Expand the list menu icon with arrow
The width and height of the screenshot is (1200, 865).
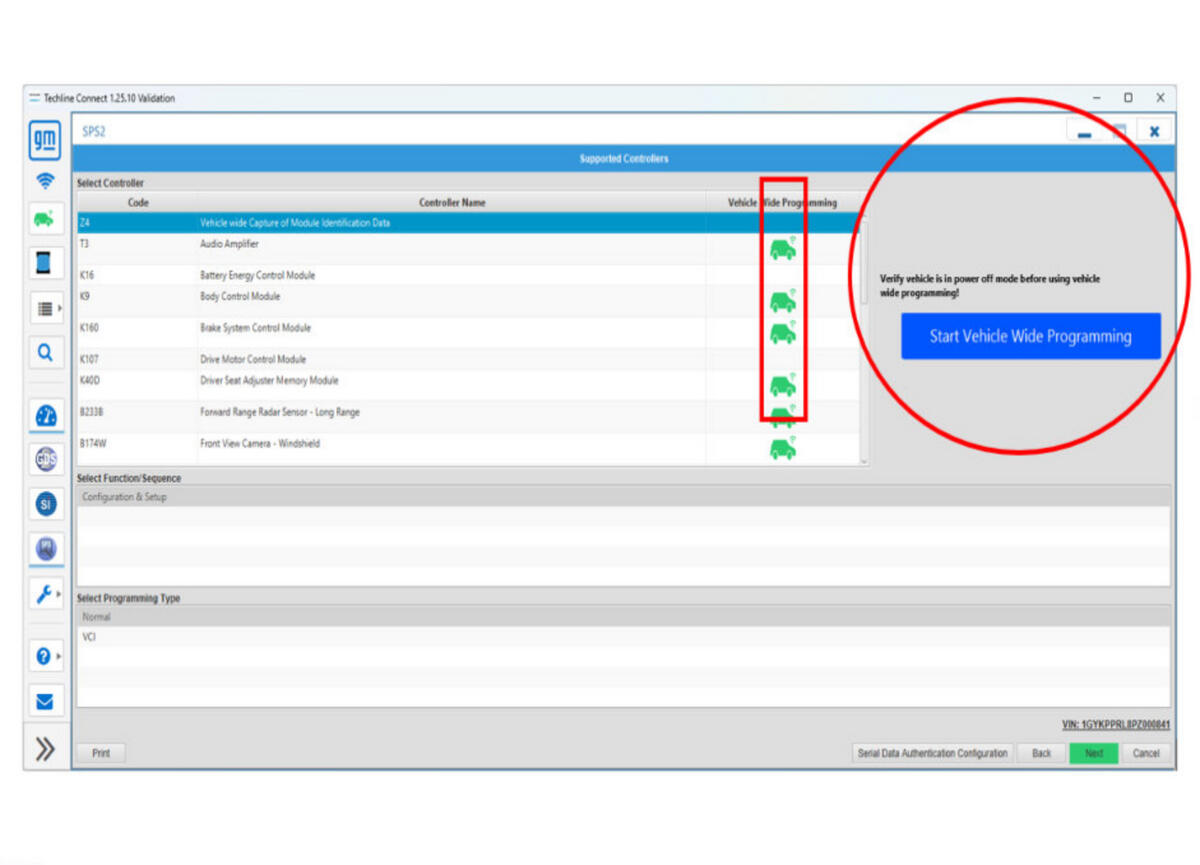pyautogui.click(x=45, y=309)
